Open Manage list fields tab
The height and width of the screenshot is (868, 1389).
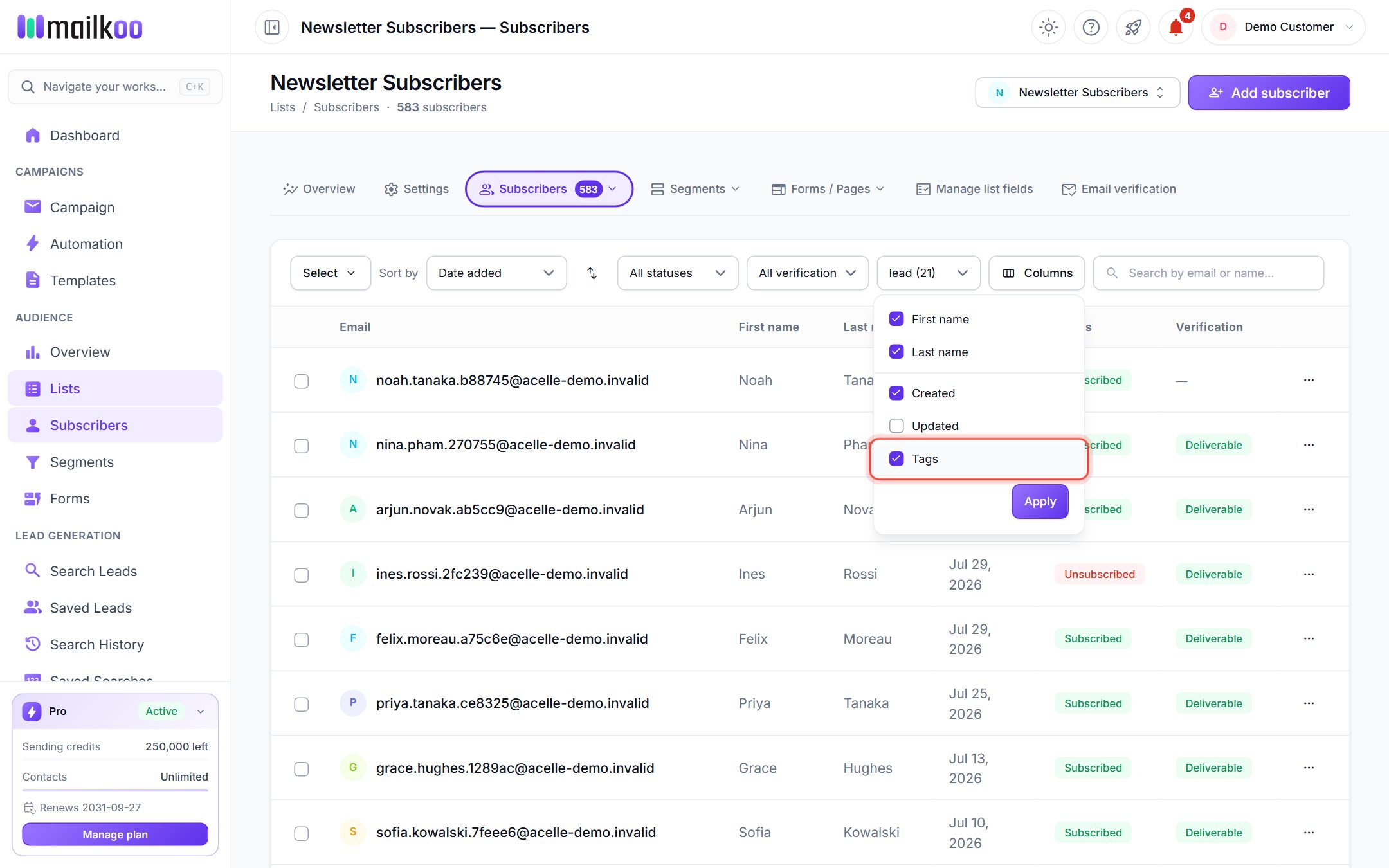click(974, 189)
